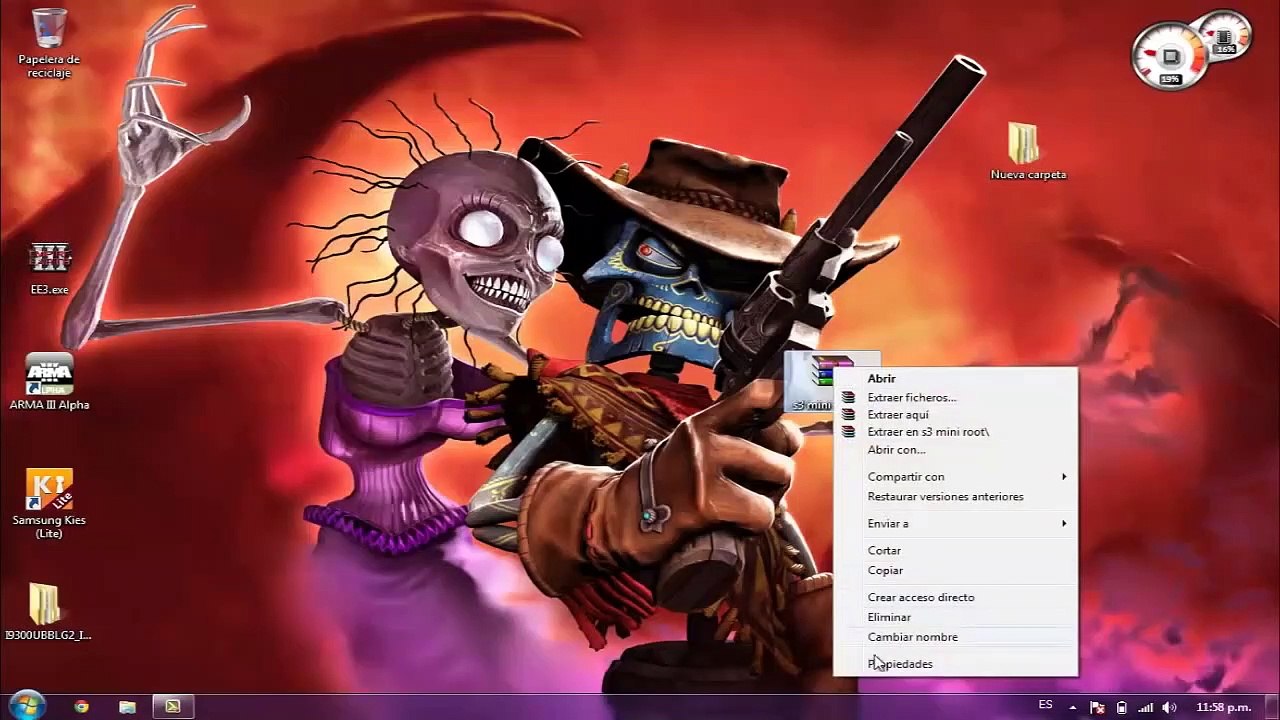Open Windows Explorer from the taskbar
This screenshot has width=1280, height=720.
coord(127,706)
